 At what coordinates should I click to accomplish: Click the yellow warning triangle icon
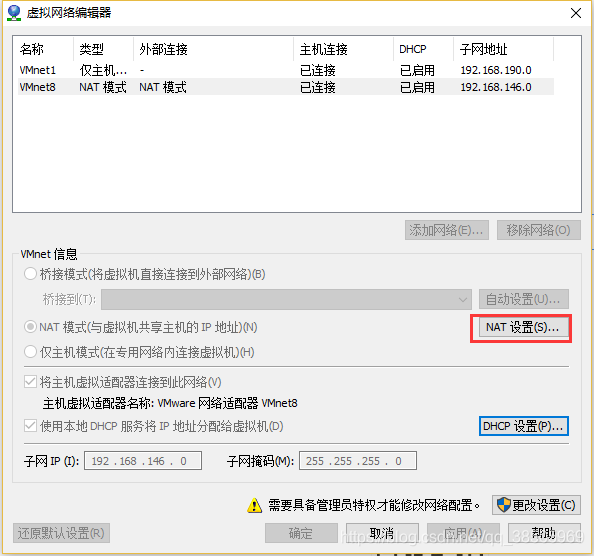pos(255,505)
